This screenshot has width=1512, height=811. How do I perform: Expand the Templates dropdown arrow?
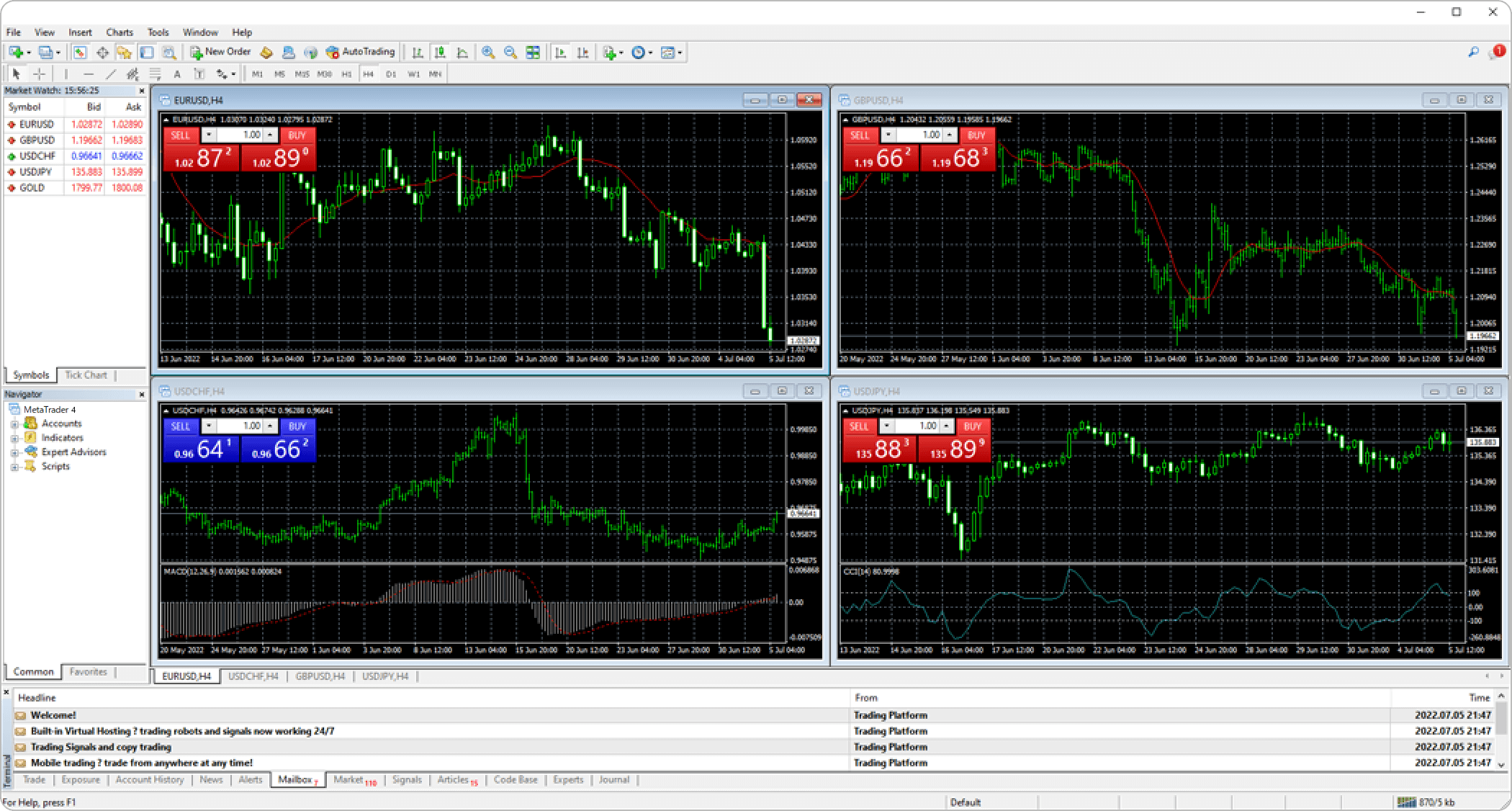(x=680, y=53)
